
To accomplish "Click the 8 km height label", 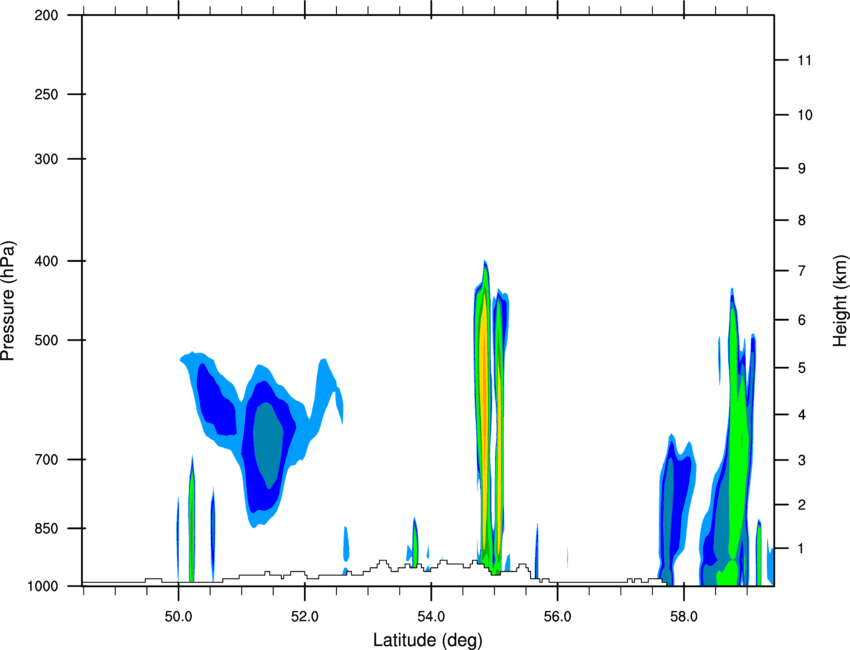I will 802,220.
